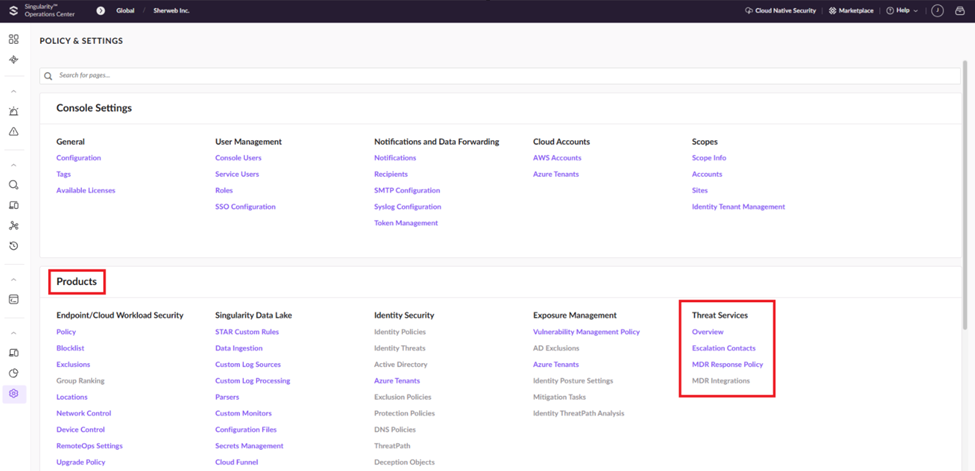Click the Help question mark icon
Screen dimensions: 975x471
pos(890,11)
